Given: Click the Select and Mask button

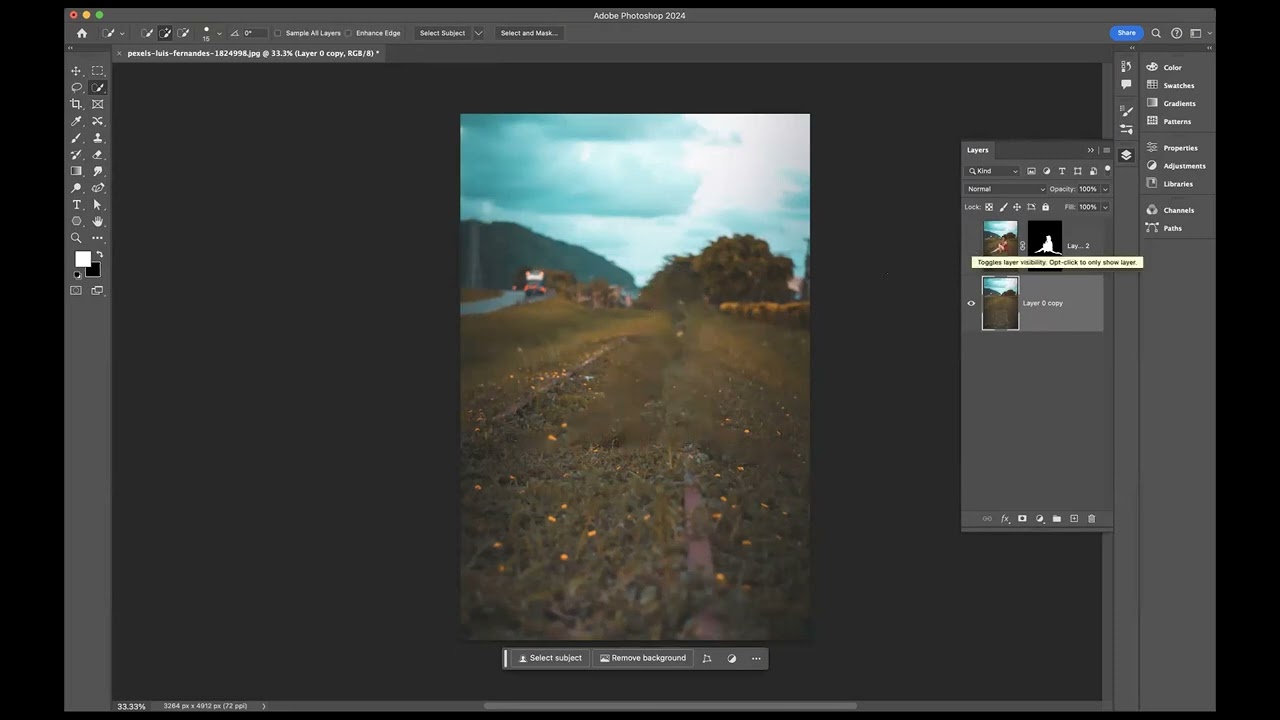Looking at the screenshot, I should pos(529,33).
